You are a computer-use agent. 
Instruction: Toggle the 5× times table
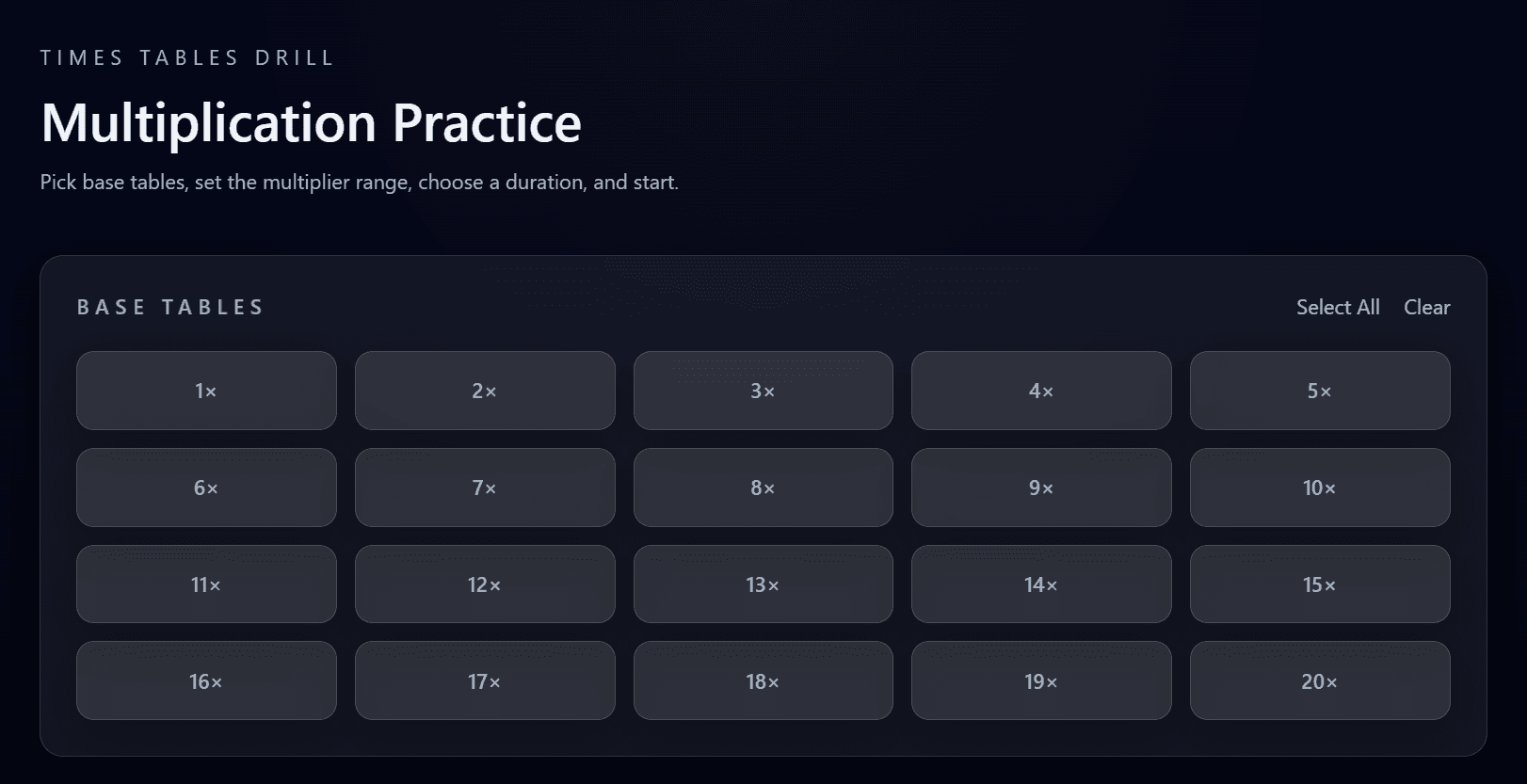1319,391
